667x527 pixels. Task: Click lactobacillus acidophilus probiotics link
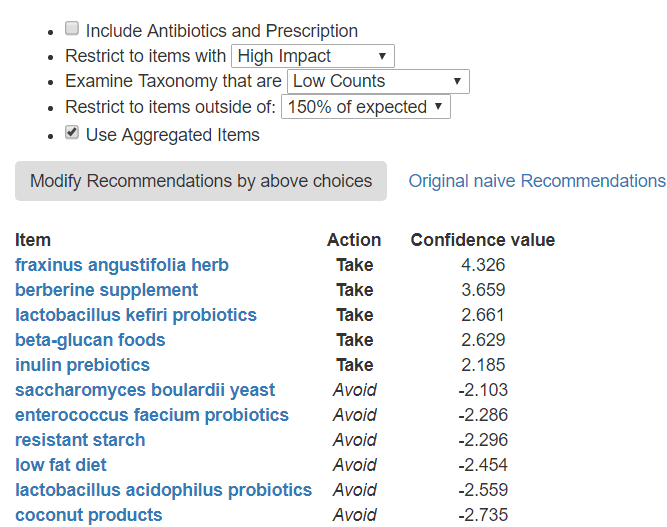[163, 490]
